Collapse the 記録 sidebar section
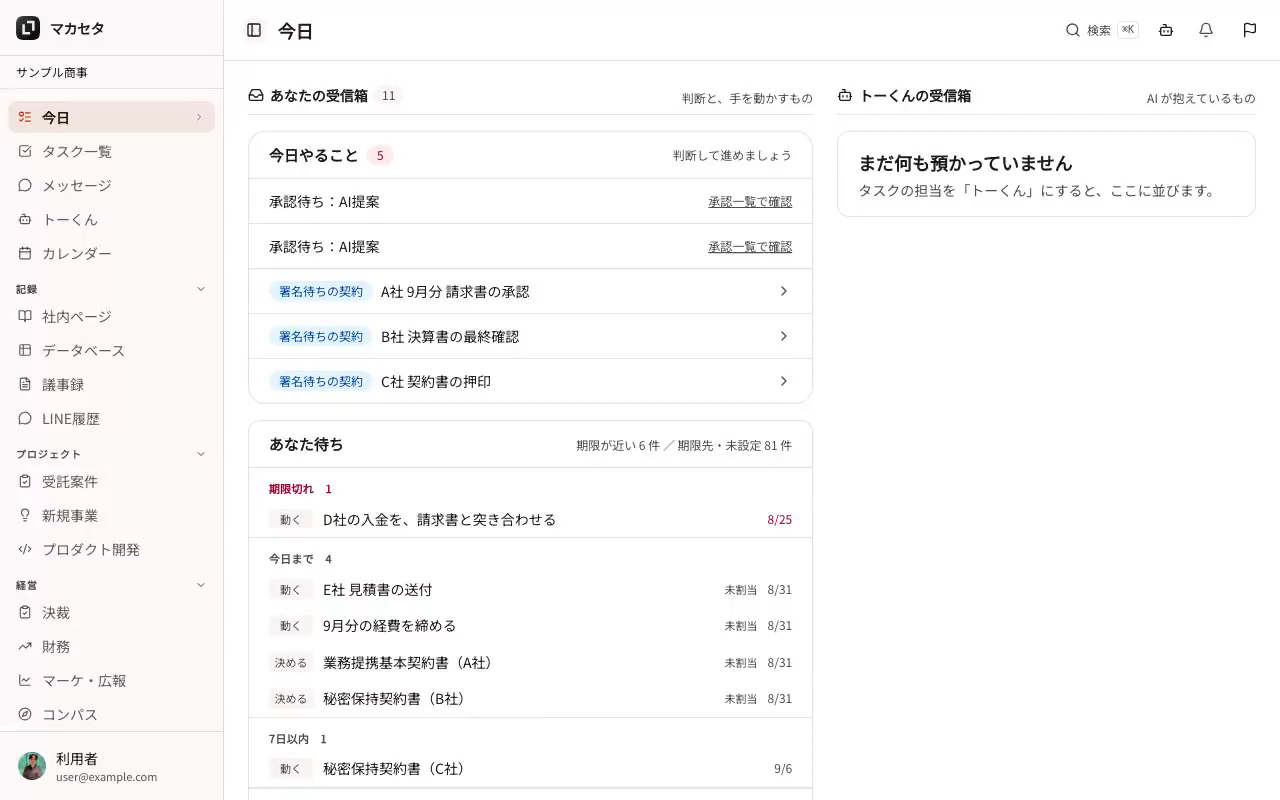1280x800 pixels. (x=200, y=289)
